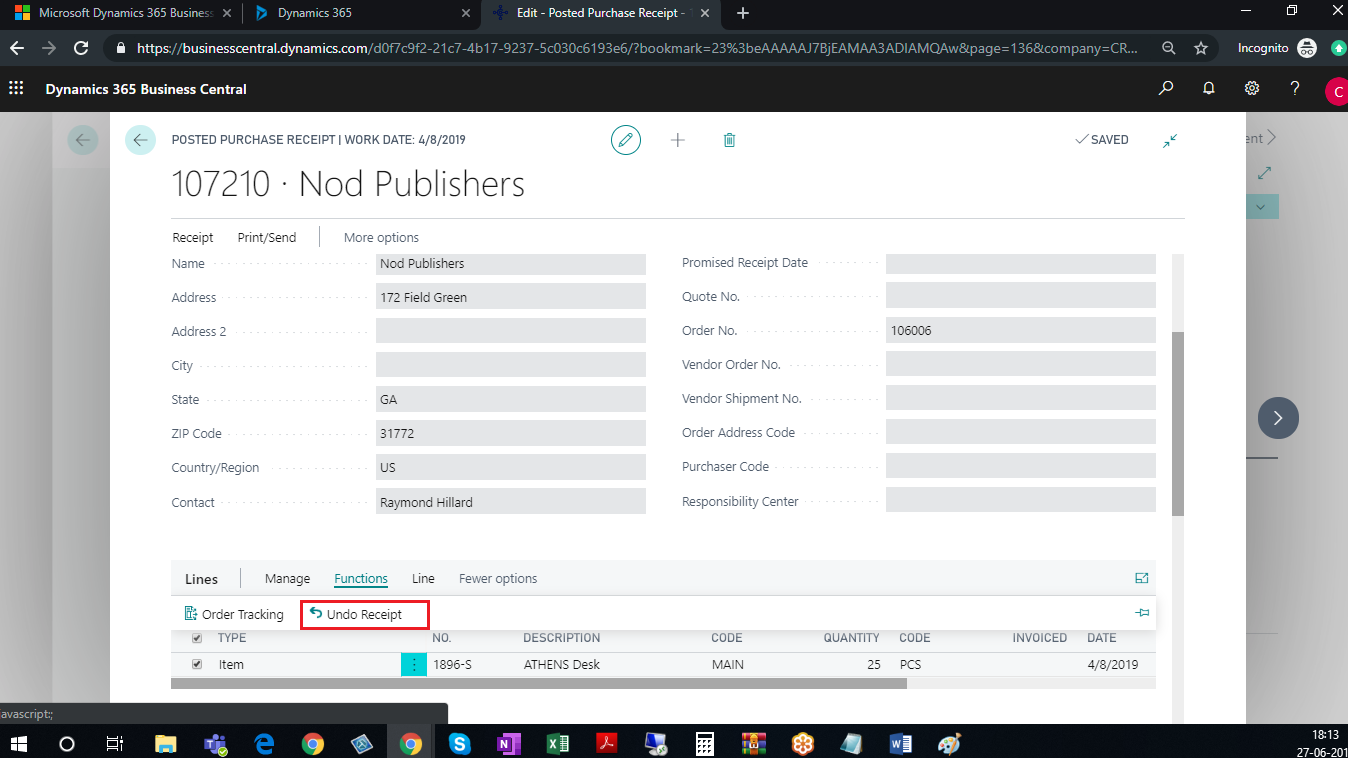Click More options
The height and width of the screenshot is (758, 1348).
tap(381, 237)
